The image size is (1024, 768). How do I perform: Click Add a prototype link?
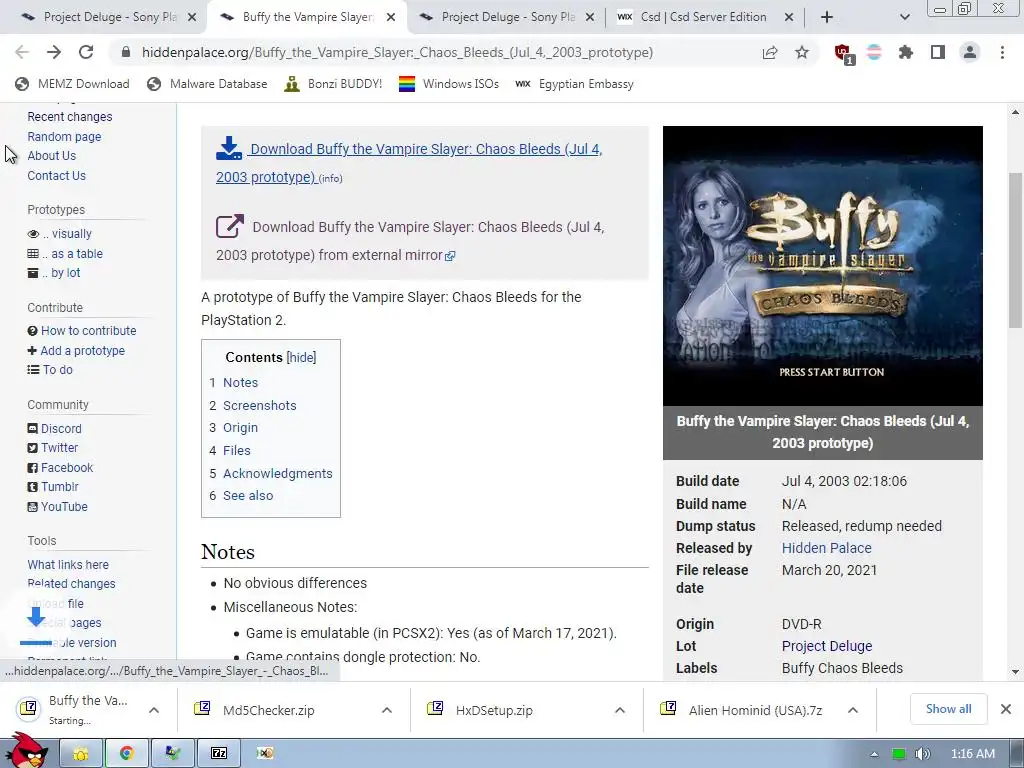tap(82, 351)
